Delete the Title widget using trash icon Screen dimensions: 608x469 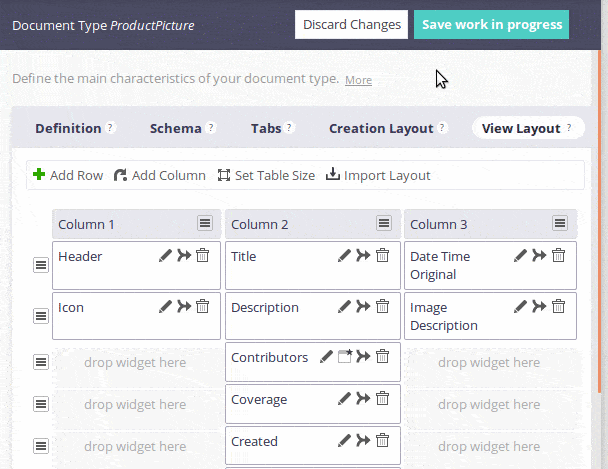click(382, 255)
